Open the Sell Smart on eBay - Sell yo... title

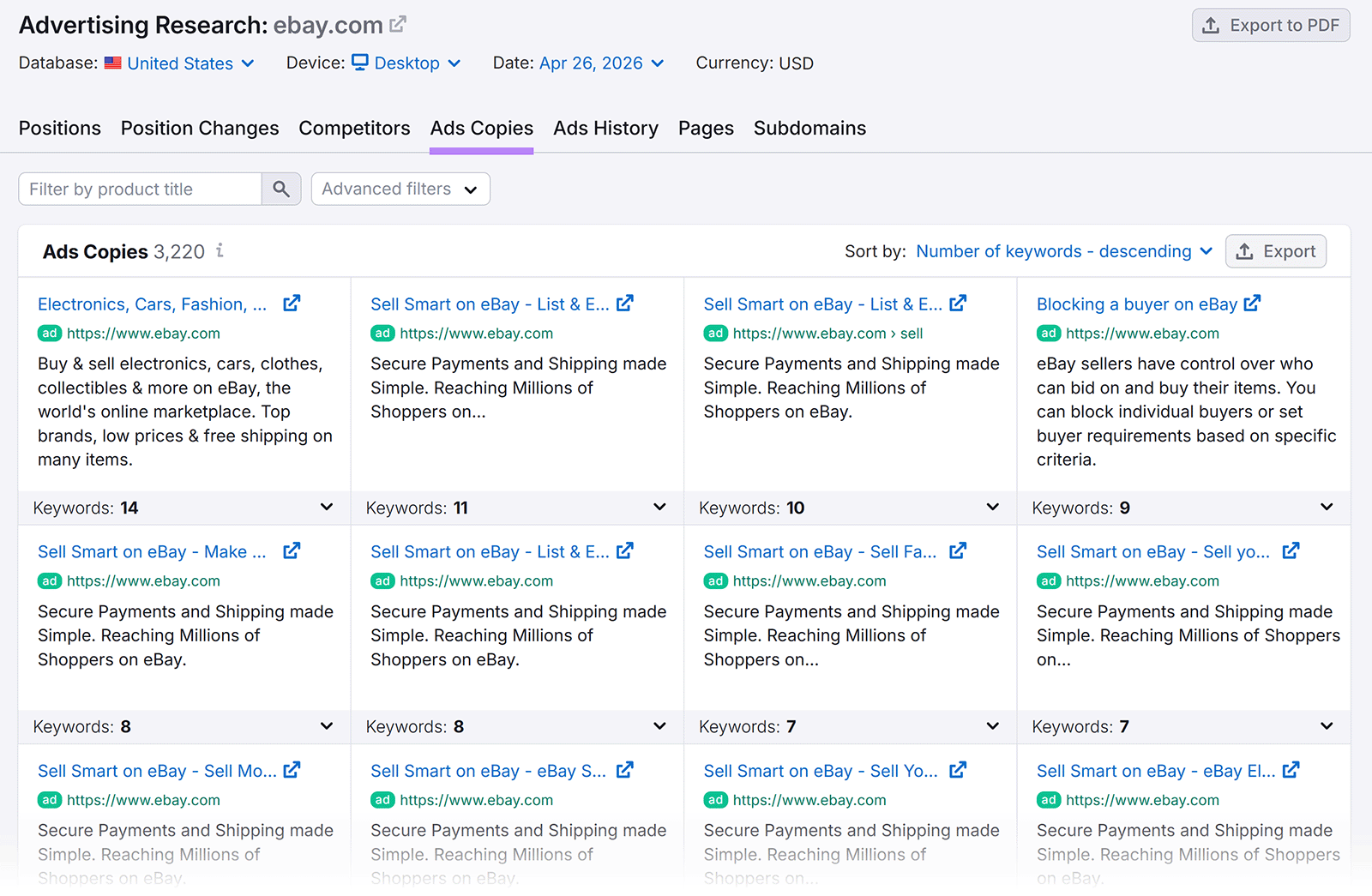(1153, 552)
